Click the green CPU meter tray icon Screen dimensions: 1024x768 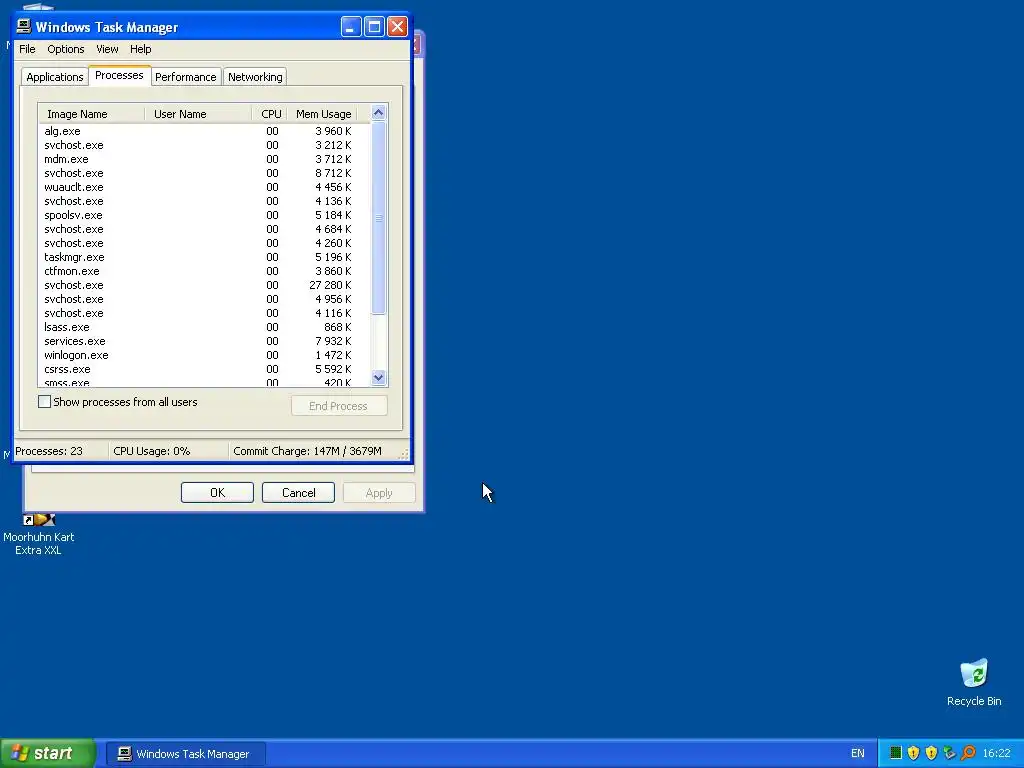(896, 753)
